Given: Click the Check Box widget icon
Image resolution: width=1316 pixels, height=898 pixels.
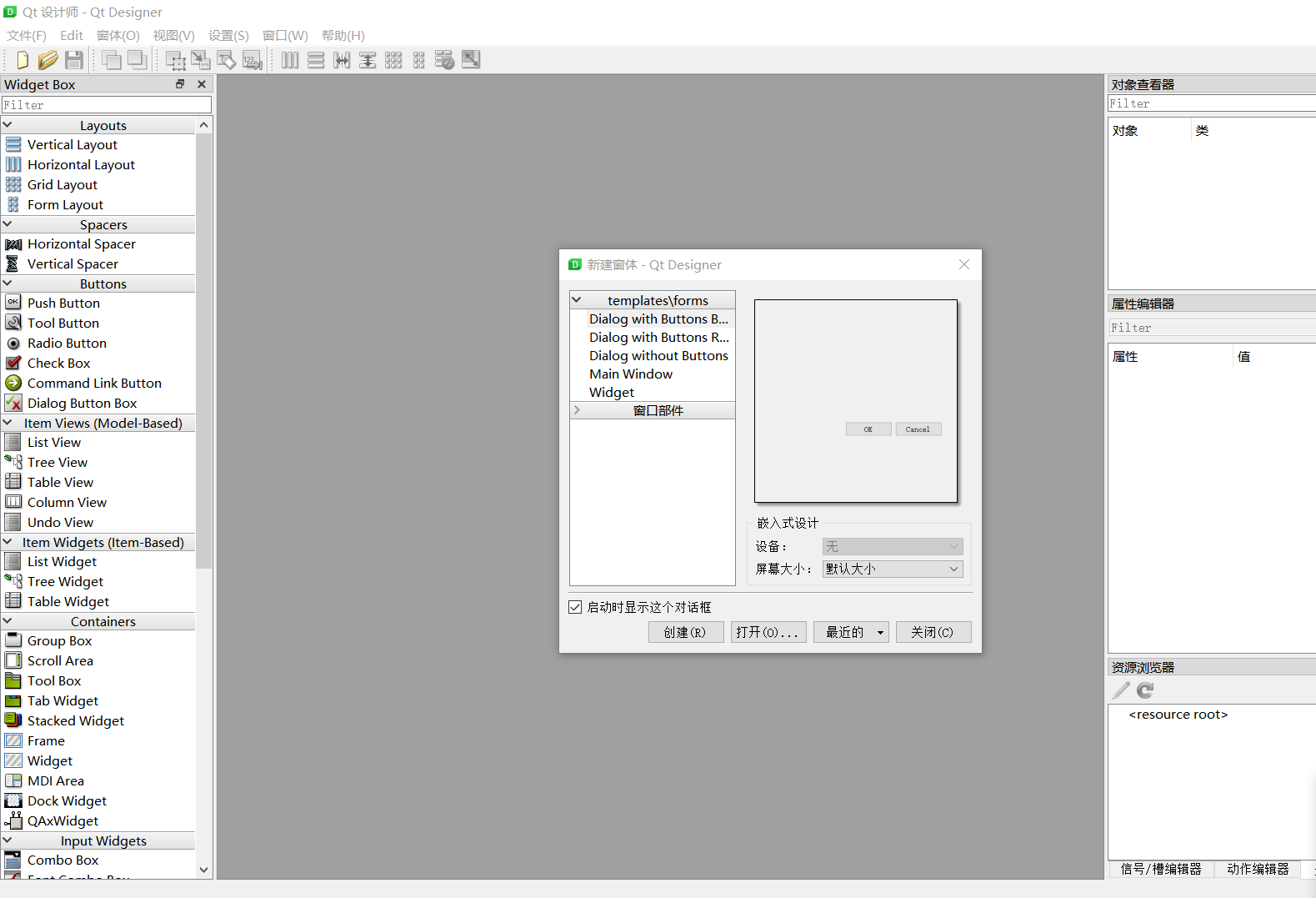Looking at the screenshot, I should [x=13, y=363].
